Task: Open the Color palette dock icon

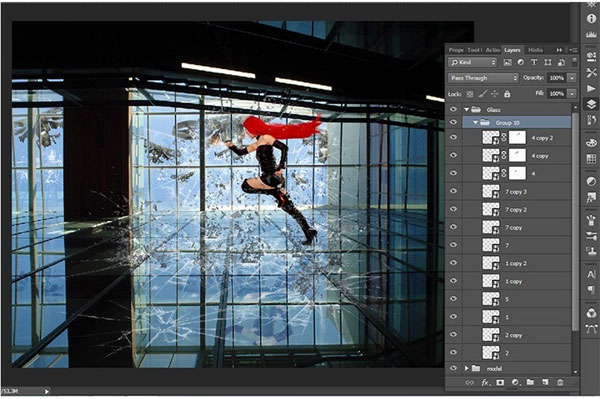Action: (591, 143)
